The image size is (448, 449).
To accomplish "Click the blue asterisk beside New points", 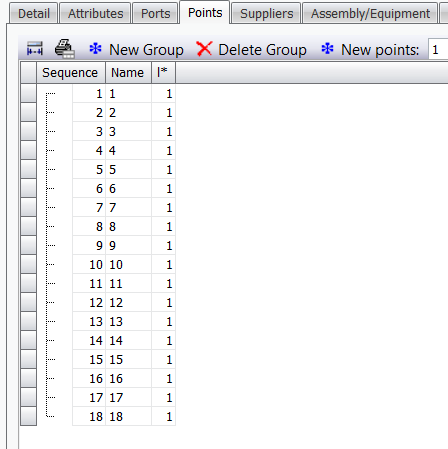I will click(327, 49).
